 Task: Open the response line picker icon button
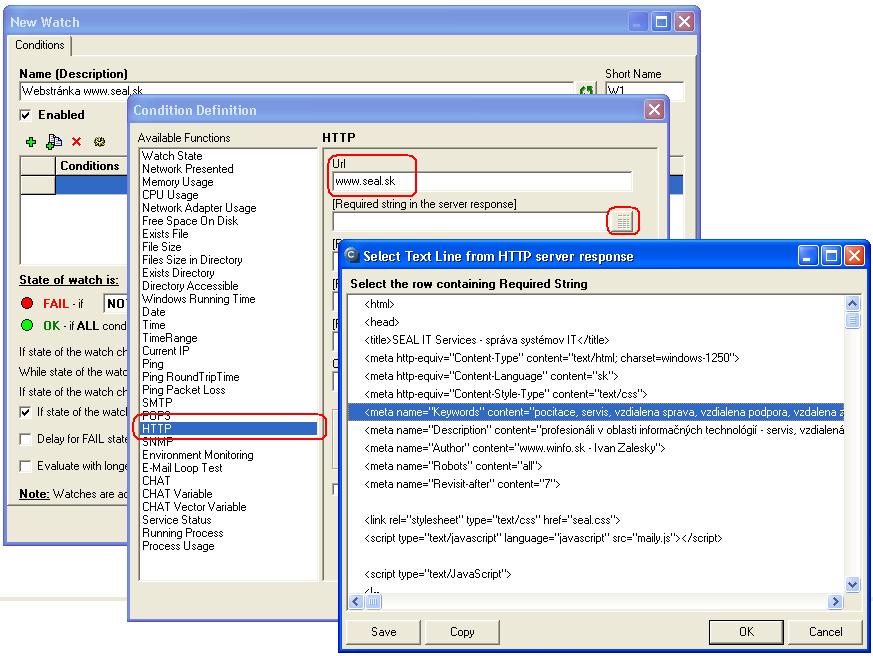(623, 222)
